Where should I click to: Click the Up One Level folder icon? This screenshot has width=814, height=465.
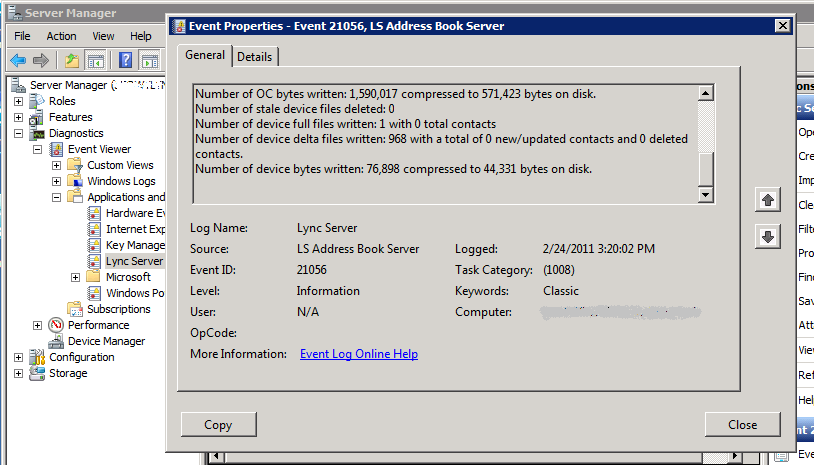pos(72,61)
